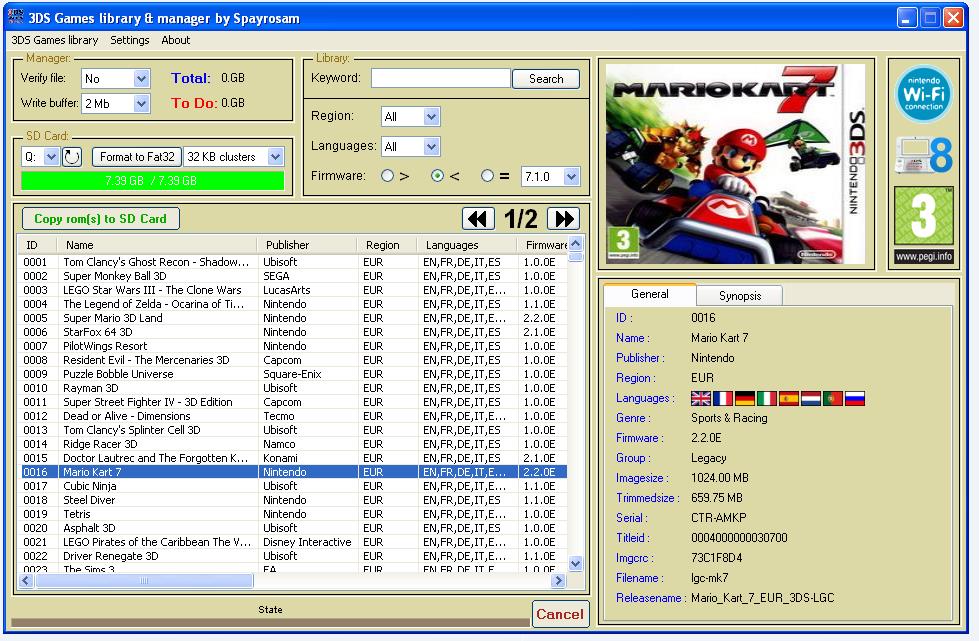The height and width of the screenshot is (641, 979).
Task: Go to next library page arrow
Action: click(x=563, y=218)
